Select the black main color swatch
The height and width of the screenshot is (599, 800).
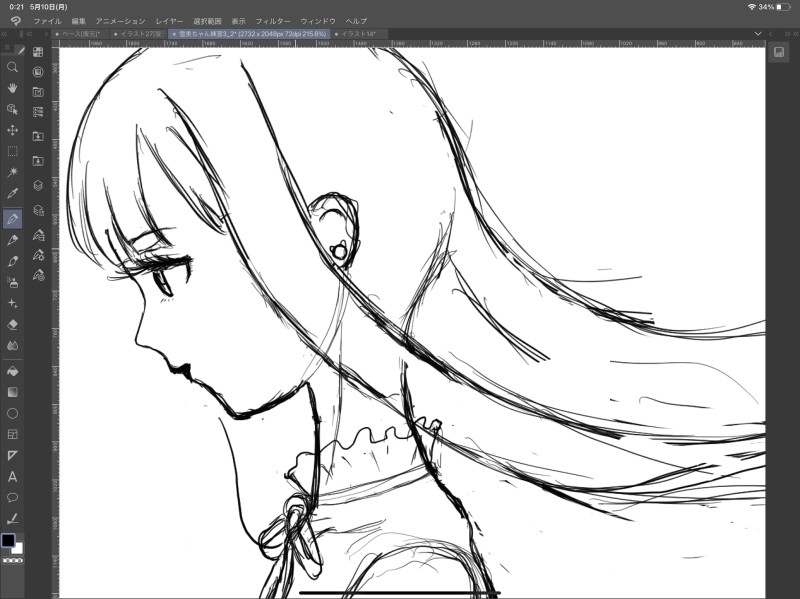coord(8,540)
